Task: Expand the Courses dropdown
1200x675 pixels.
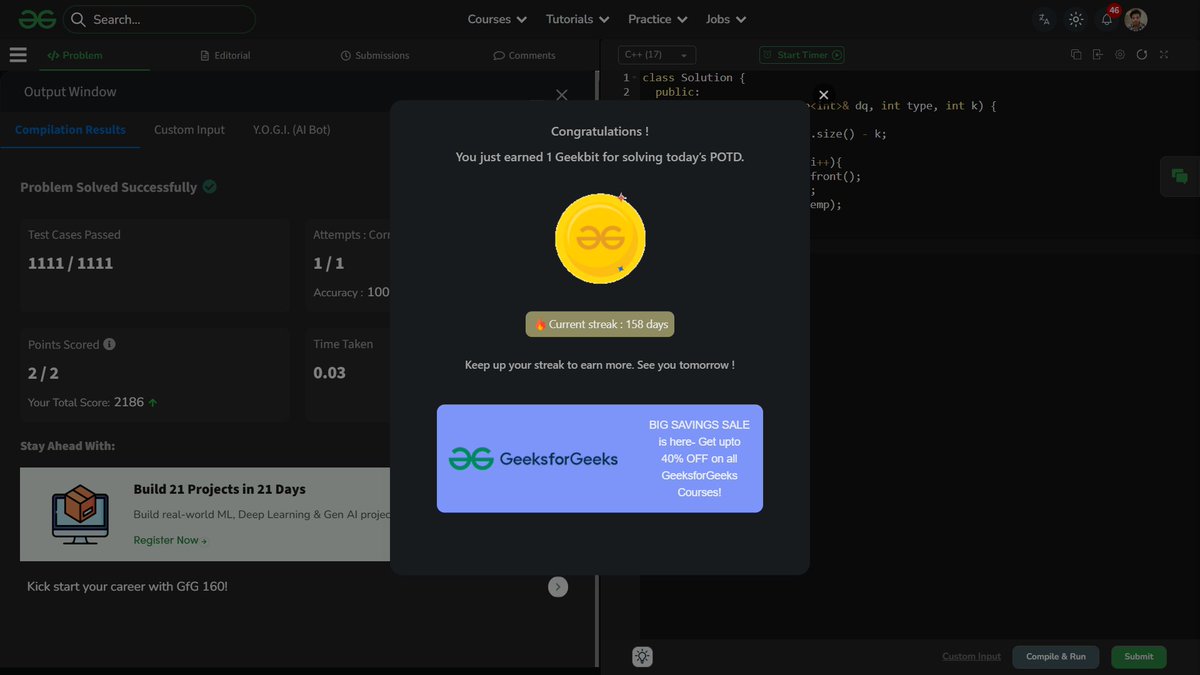Action: [x=496, y=19]
